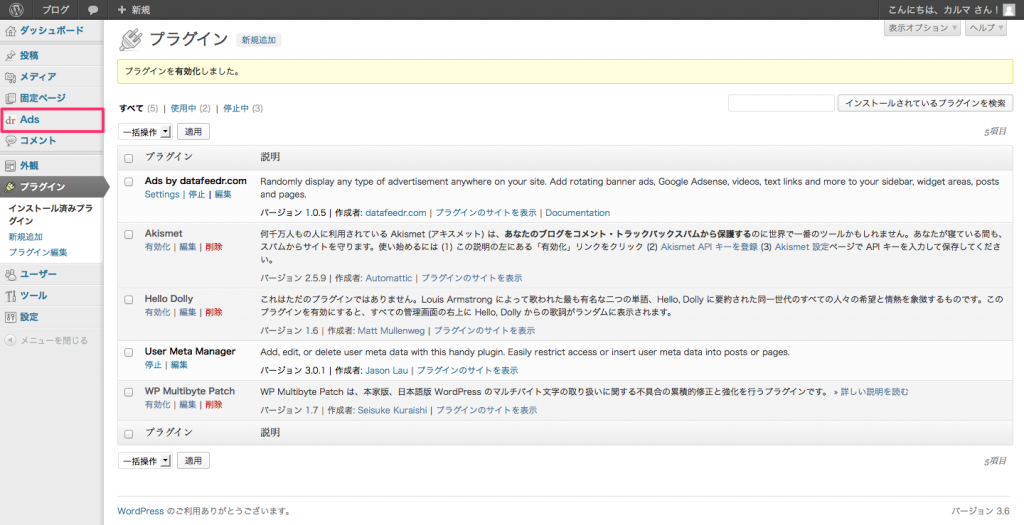Open the comments bubble in admin bar
This screenshot has width=1024, height=525.
pyautogui.click(x=93, y=10)
